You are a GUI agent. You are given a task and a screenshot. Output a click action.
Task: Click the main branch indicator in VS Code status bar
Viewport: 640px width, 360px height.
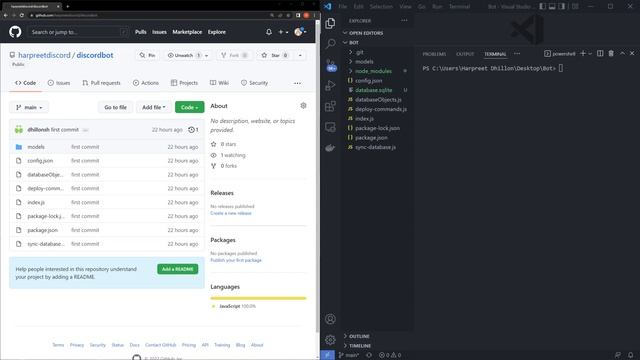[349, 355]
